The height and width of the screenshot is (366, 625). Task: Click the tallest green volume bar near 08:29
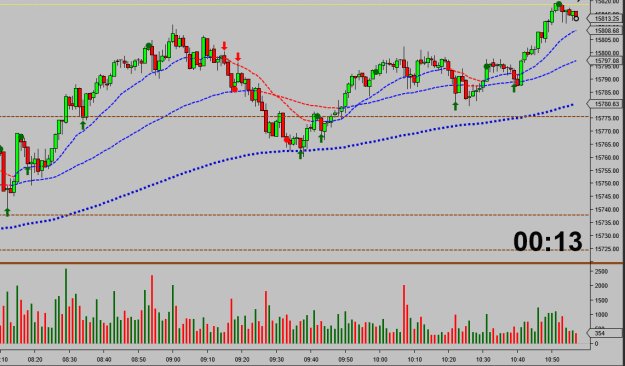(66, 306)
